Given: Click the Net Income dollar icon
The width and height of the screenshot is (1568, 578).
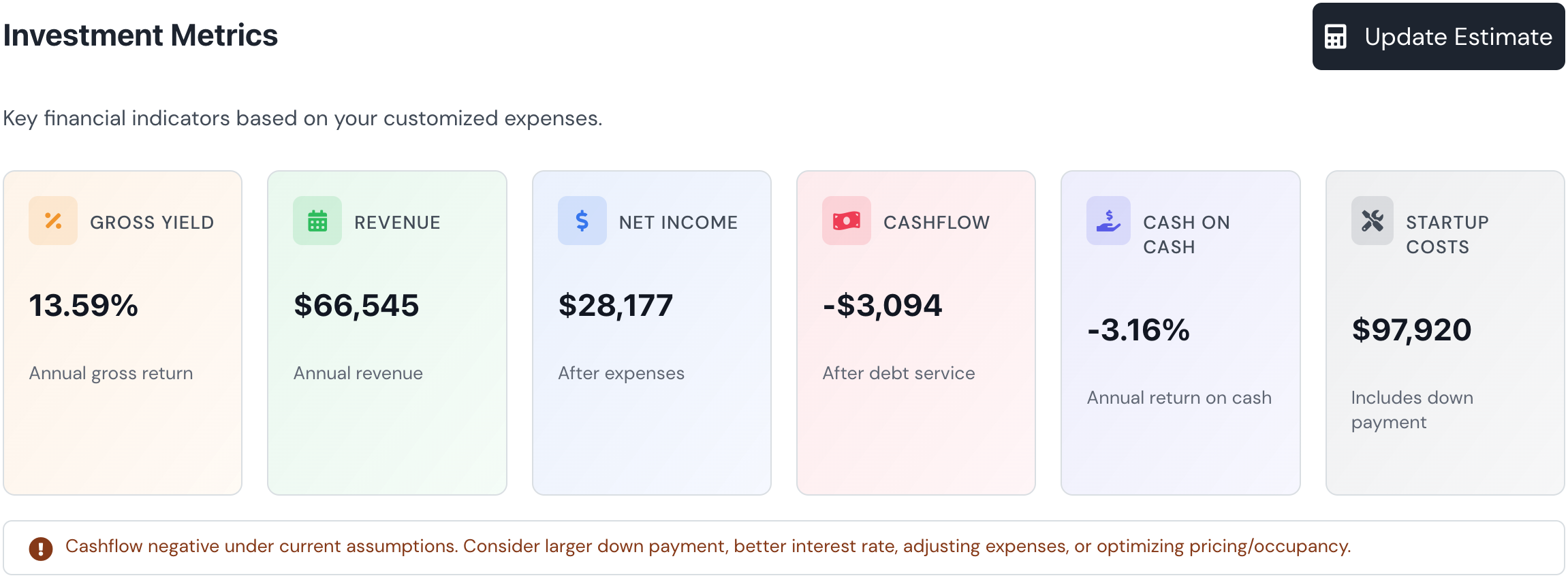Looking at the screenshot, I should pos(582,221).
